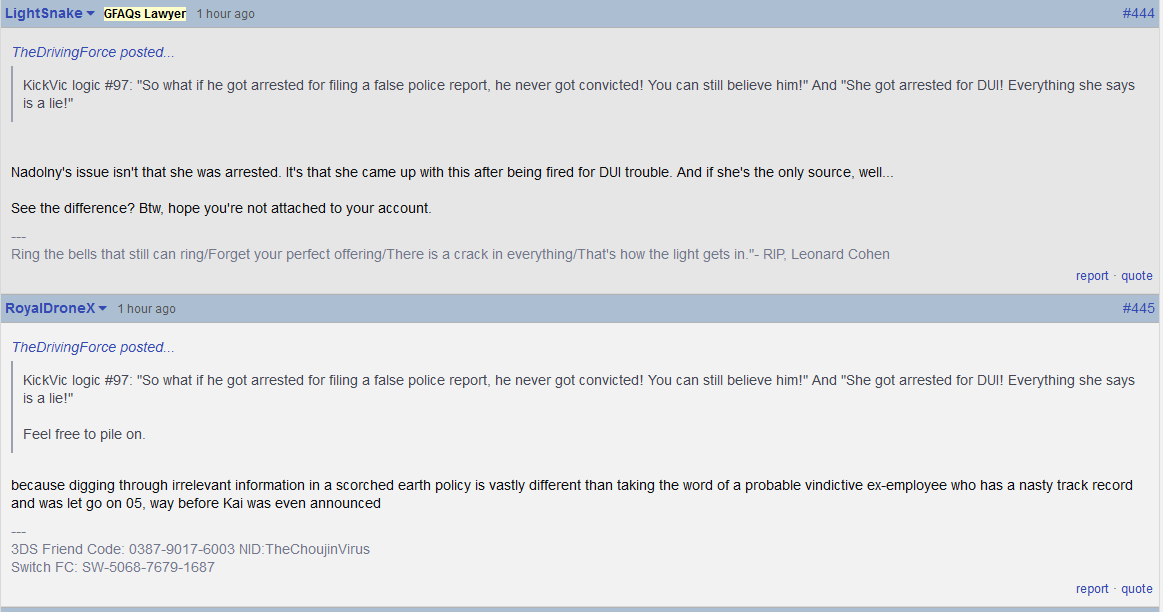This screenshot has width=1163, height=612.
Task: Click the 3DS Friend Code signature line
Action: pyautogui.click(x=190, y=550)
